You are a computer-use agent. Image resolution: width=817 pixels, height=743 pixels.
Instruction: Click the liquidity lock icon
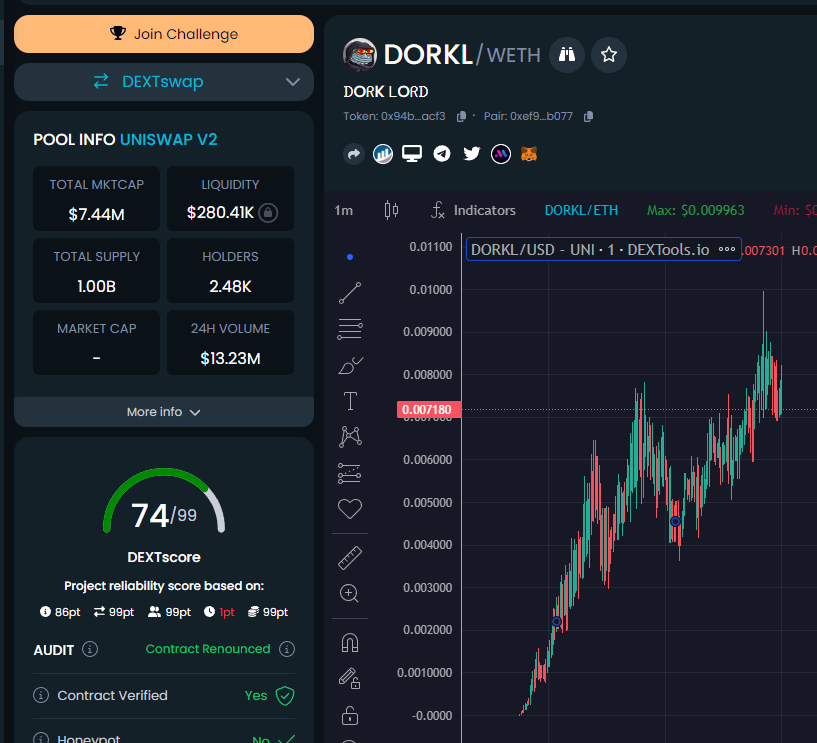click(268, 213)
